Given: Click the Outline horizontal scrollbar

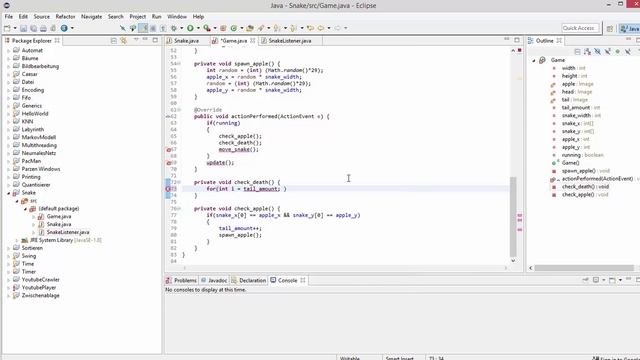Looking at the screenshot, I should point(584,268).
